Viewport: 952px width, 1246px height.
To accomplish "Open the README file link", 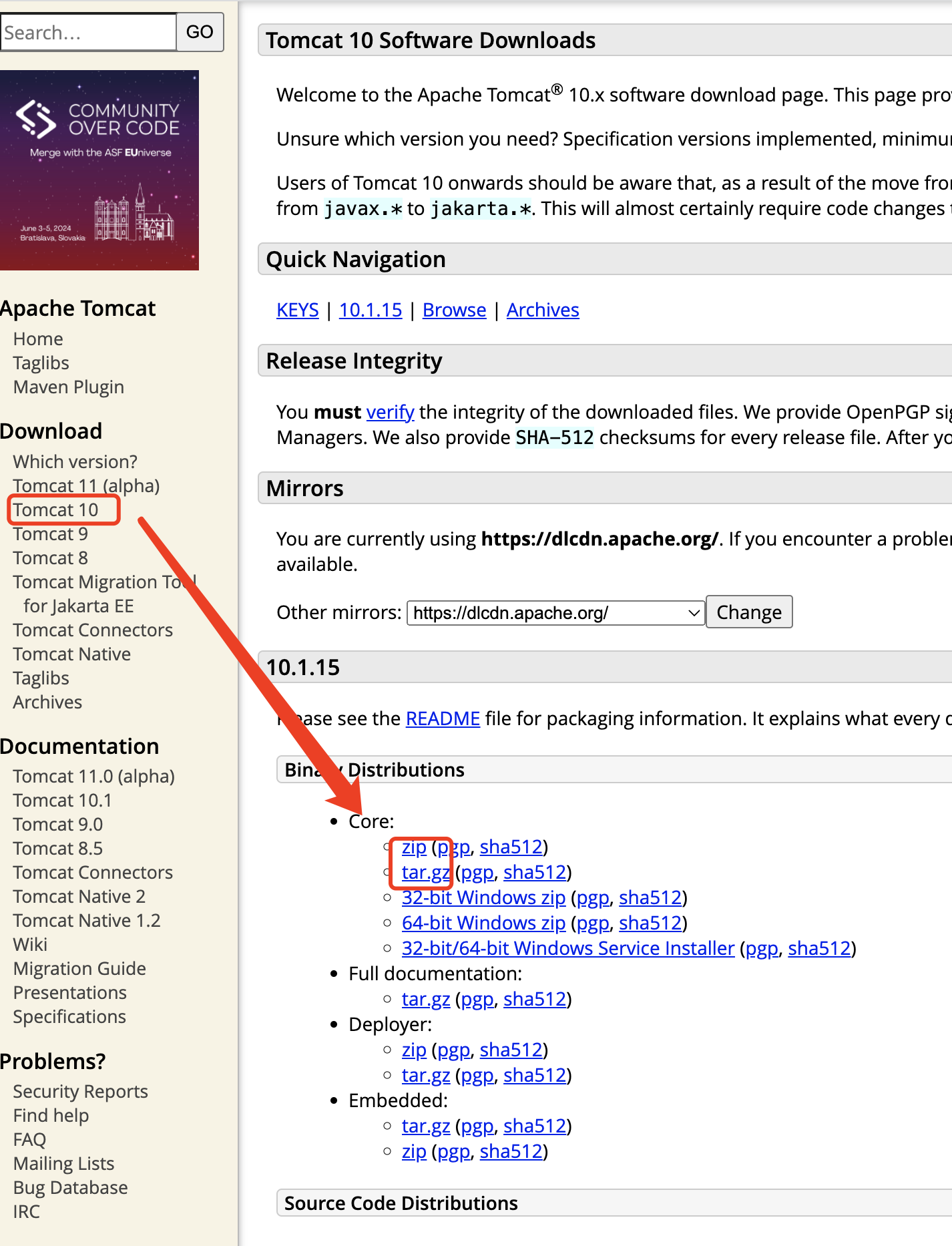I will tap(443, 719).
